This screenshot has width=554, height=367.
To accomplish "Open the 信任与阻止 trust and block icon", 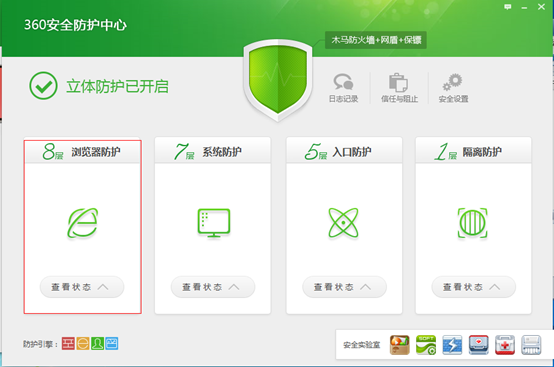I will 399,82.
